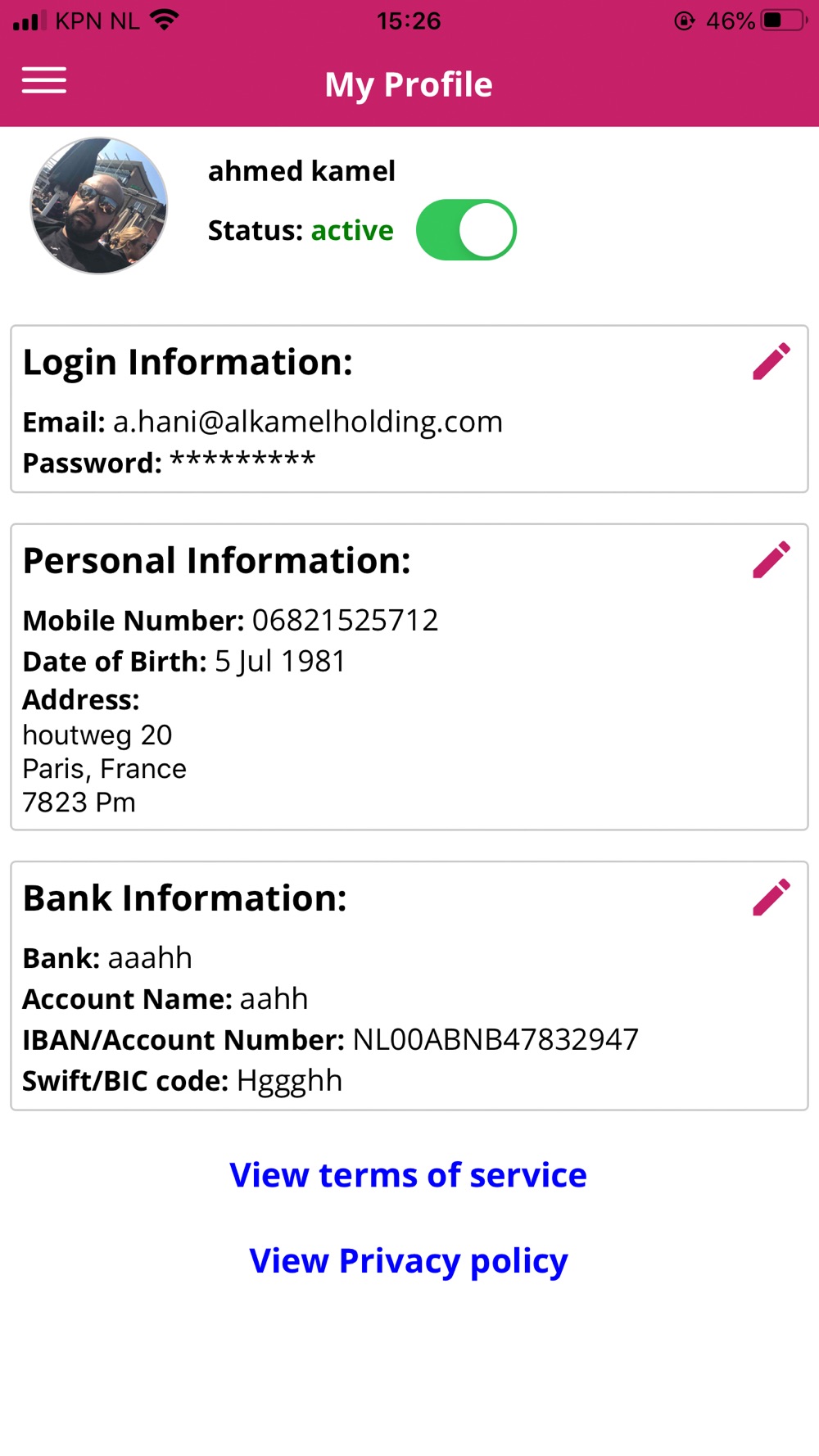The image size is (819, 1456).
Task: Tap the My Profile title
Action: point(409,84)
